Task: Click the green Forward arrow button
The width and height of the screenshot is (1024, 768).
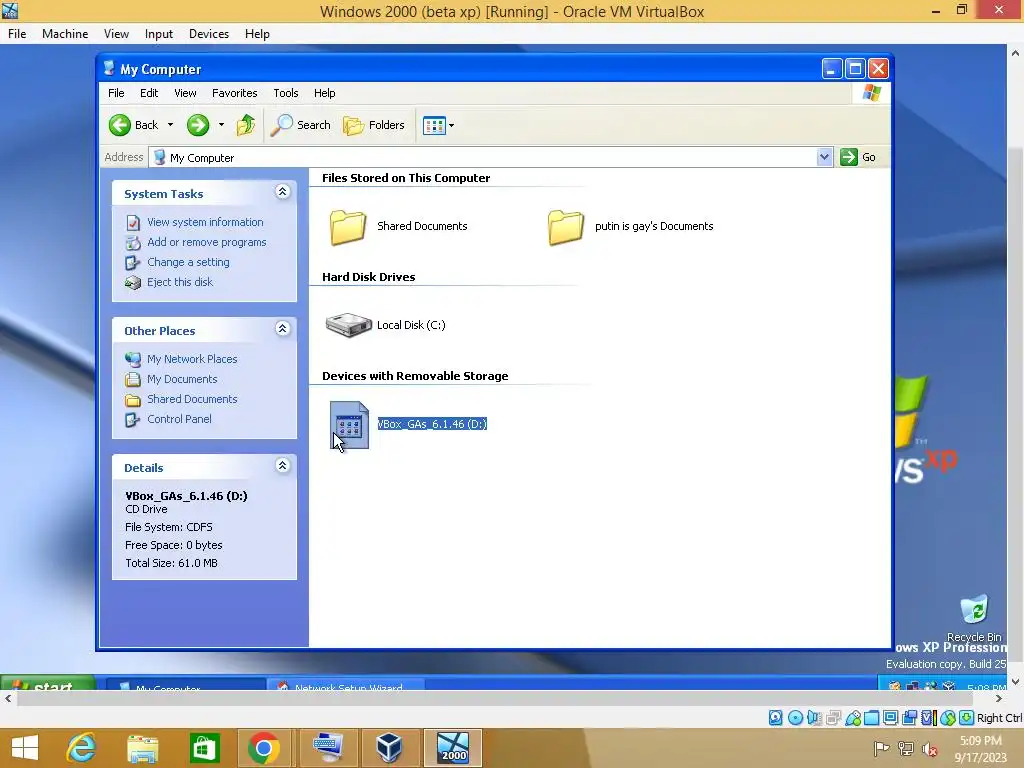Action: click(198, 125)
